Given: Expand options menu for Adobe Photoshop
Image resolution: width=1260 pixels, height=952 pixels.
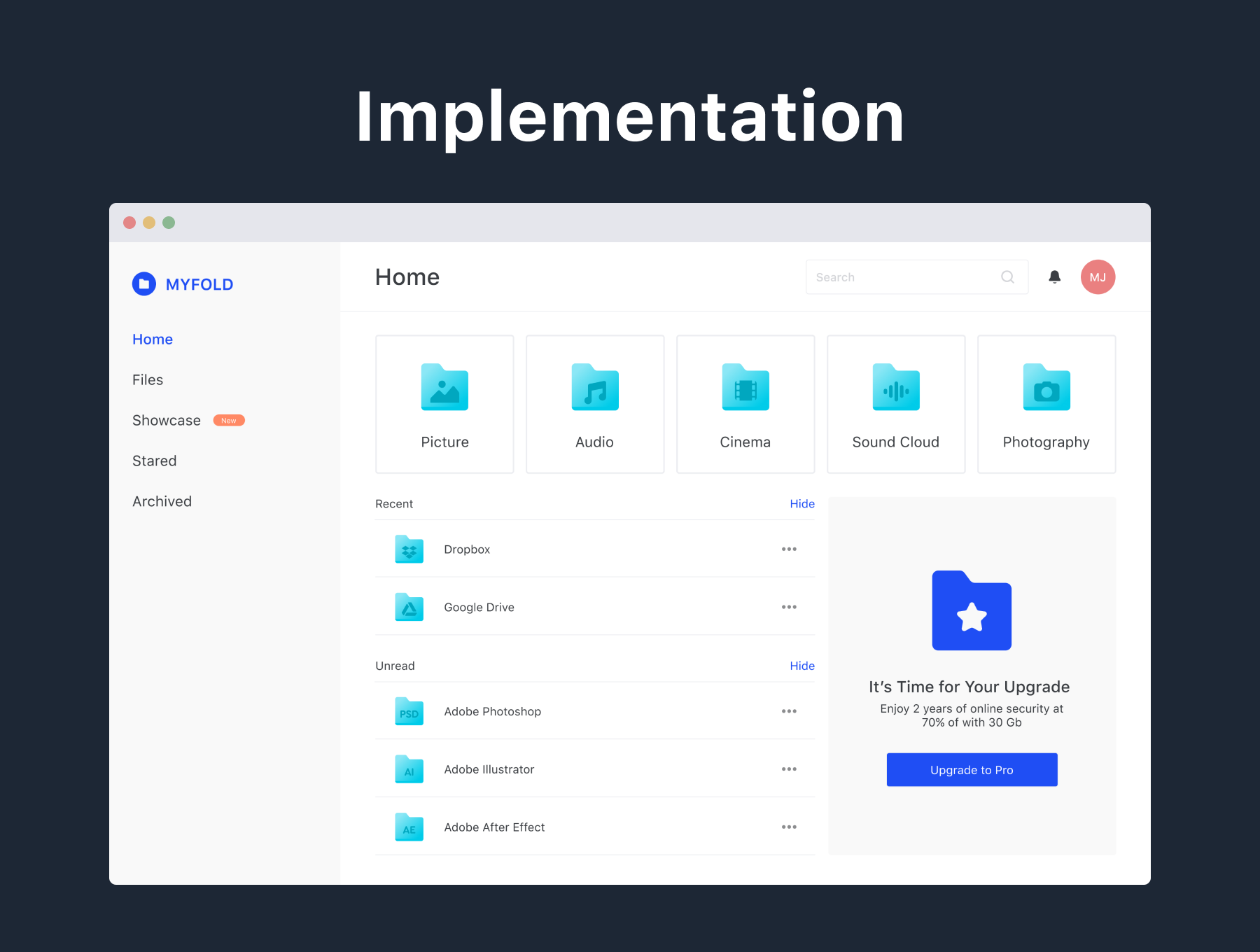Looking at the screenshot, I should tap(789, 711).
